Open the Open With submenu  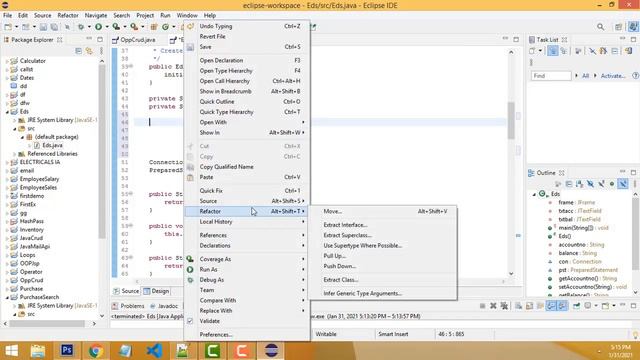pyautogui.click(x=247, y=122)
